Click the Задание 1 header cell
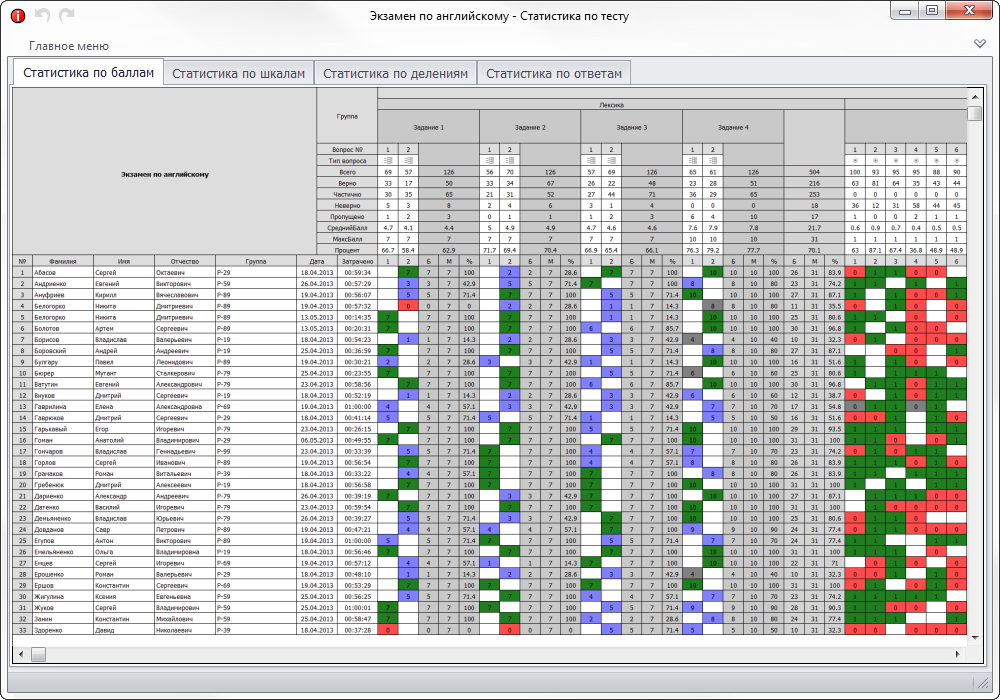This screenshot has height=700, width=1000. [x=429, y=128]
